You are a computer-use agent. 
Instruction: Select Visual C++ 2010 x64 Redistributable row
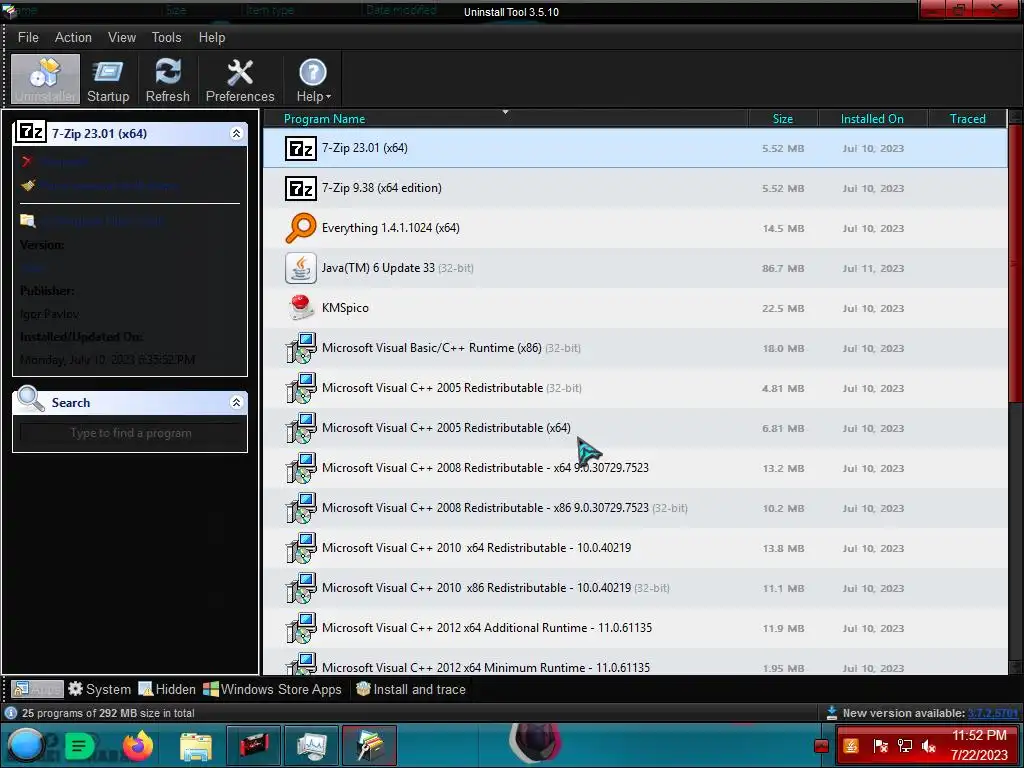[635, 548]
